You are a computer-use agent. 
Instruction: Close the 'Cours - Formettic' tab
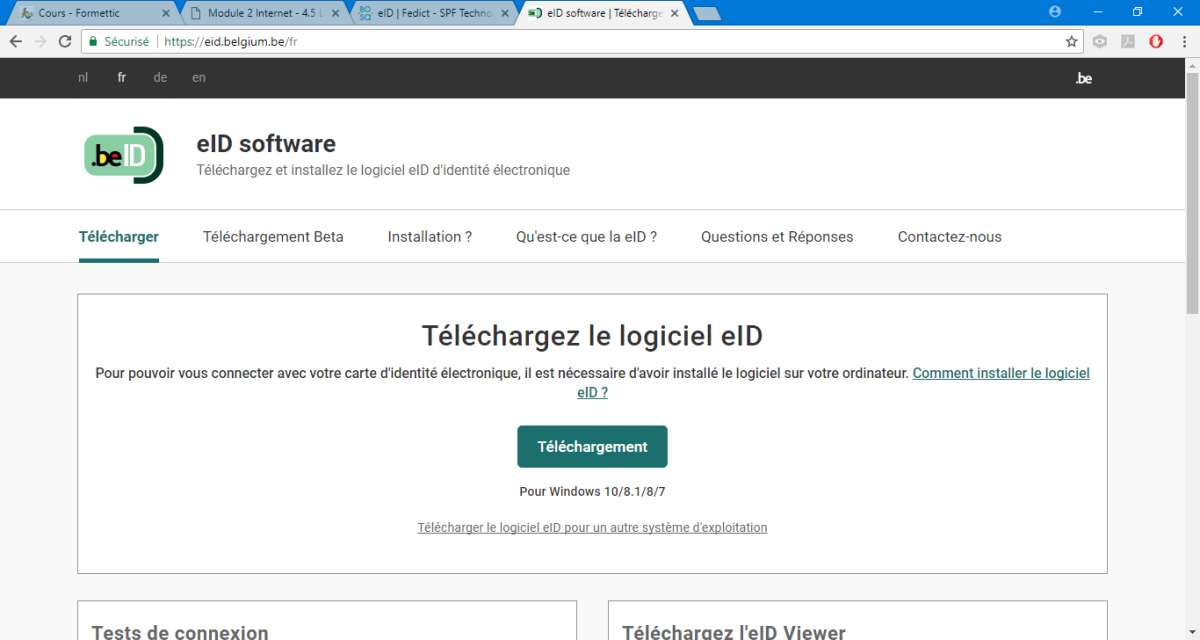pos(166,14)
